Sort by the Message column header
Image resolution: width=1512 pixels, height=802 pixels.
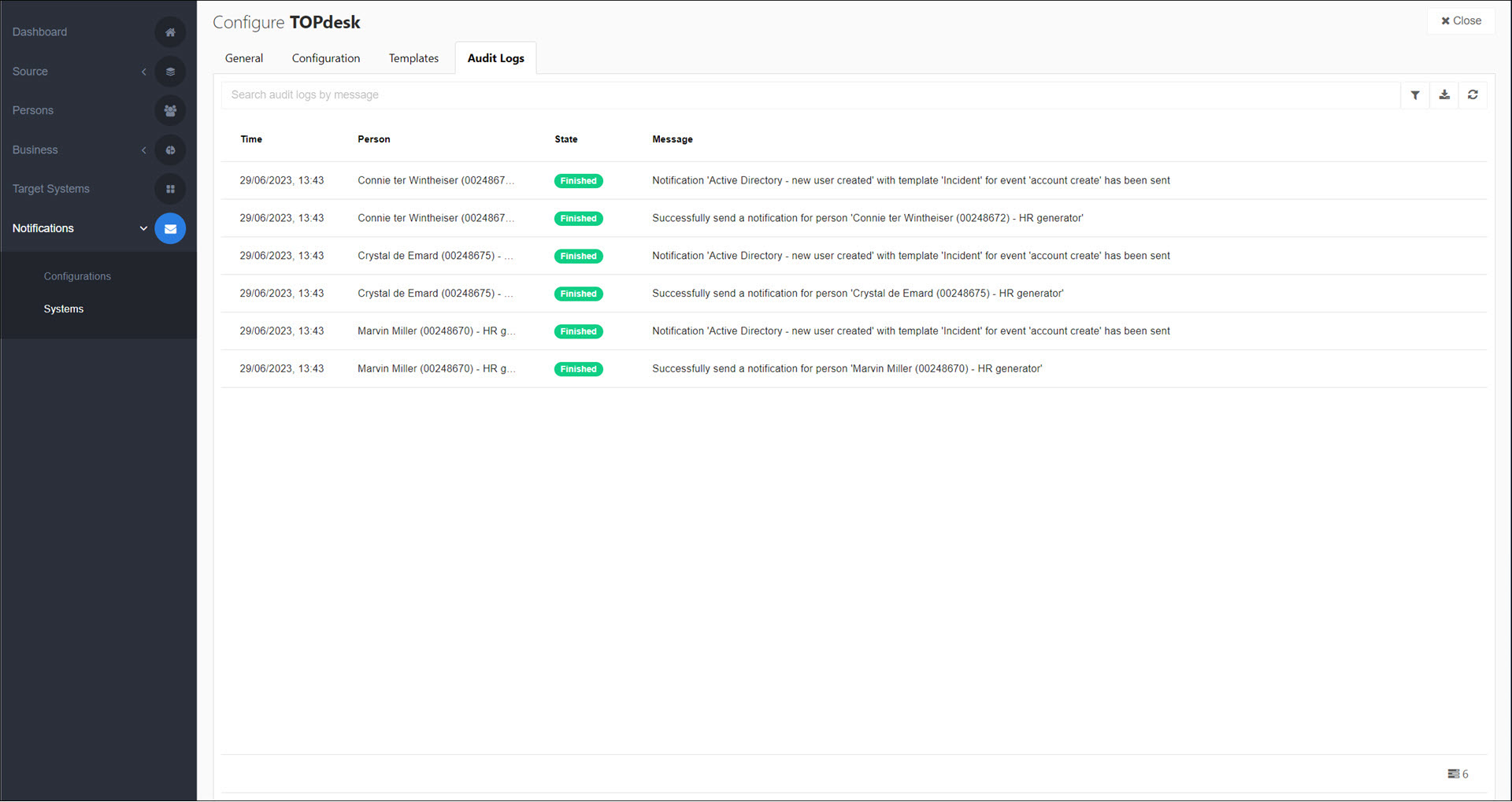(x=673, y=139)
